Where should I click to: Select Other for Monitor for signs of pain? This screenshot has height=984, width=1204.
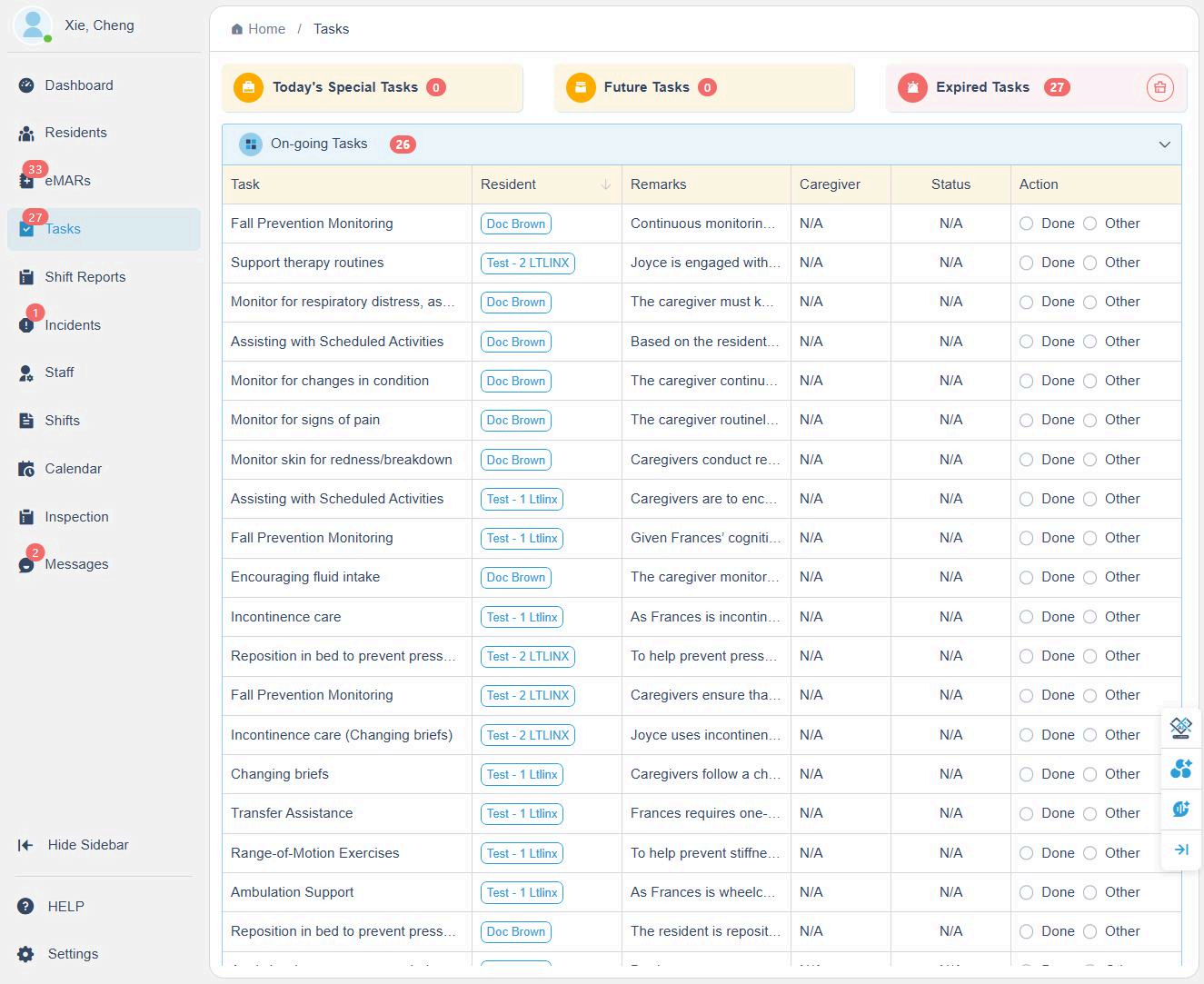pos(1090,421)
